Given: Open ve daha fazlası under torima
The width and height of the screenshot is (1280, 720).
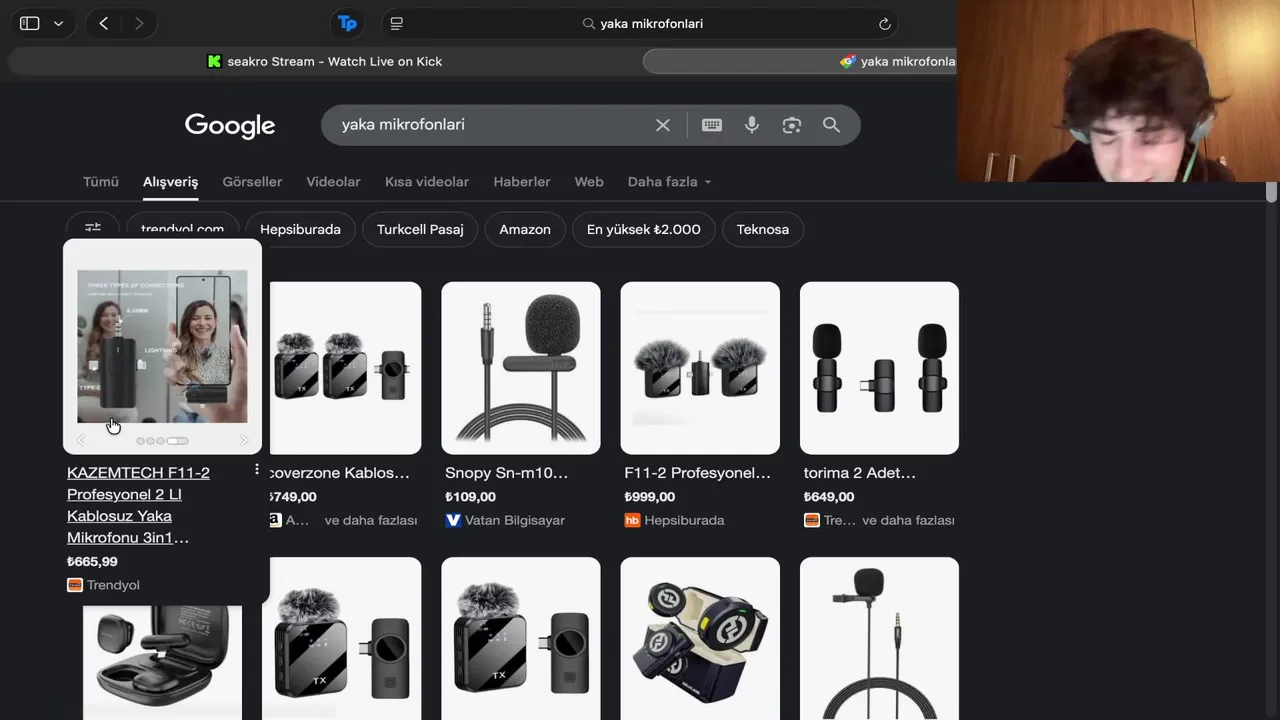Looking at the screenshot, I should (908, 520).
